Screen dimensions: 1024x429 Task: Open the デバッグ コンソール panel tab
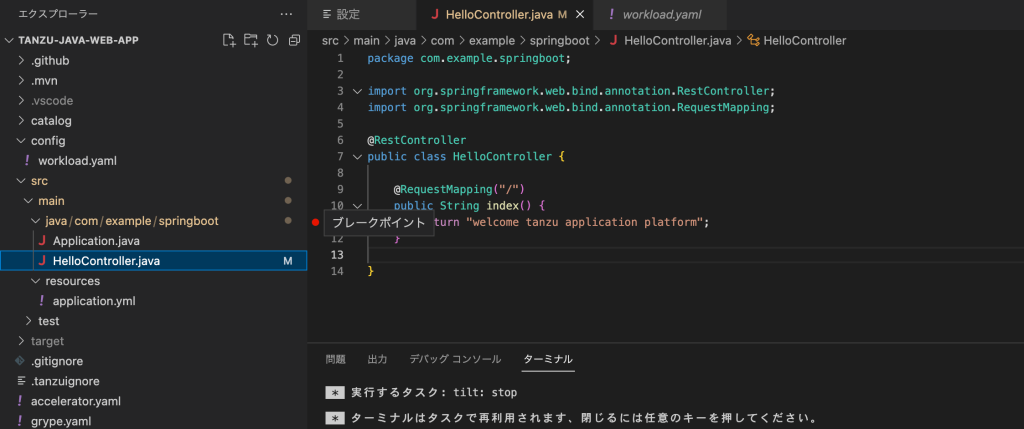point(455,359)
